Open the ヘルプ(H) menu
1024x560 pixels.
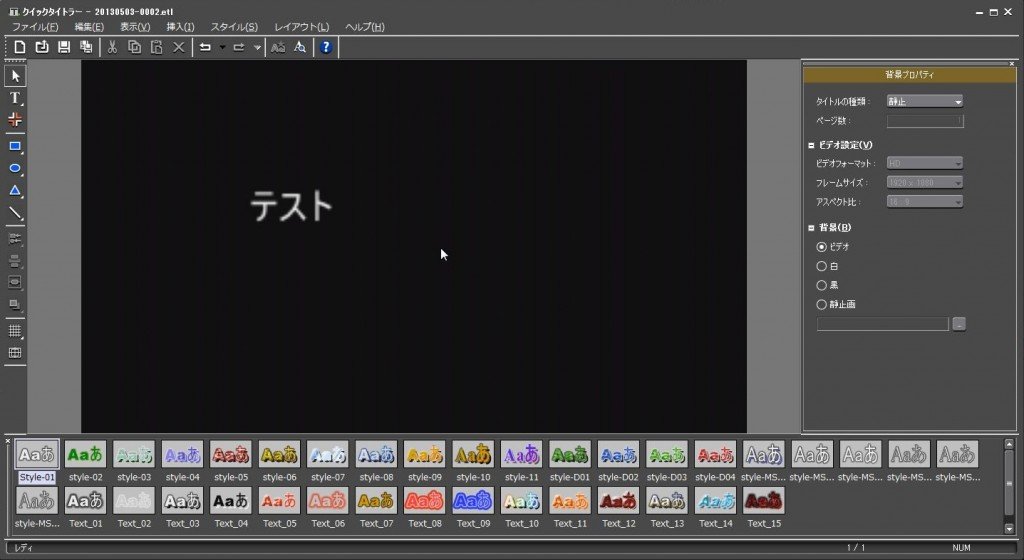[364, 27]
